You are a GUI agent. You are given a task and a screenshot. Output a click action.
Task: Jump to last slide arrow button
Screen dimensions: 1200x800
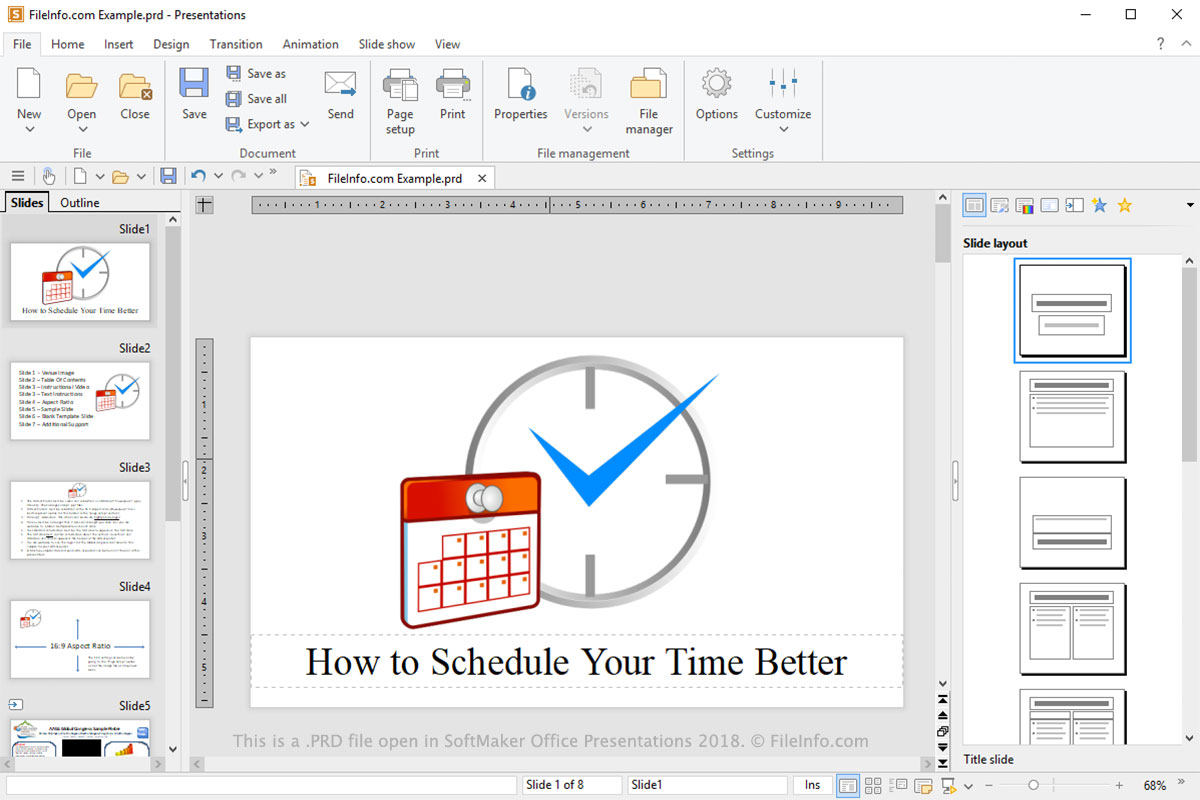point(942,763)
